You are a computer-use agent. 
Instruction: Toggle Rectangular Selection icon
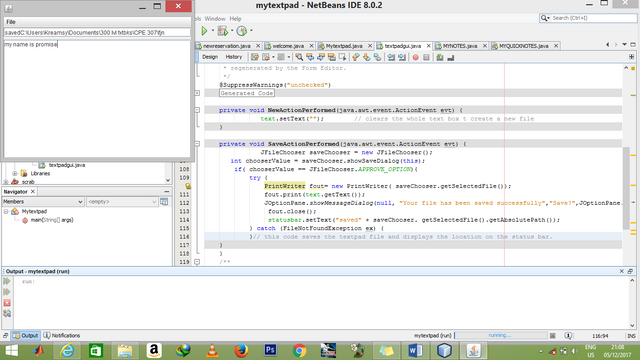342,58
